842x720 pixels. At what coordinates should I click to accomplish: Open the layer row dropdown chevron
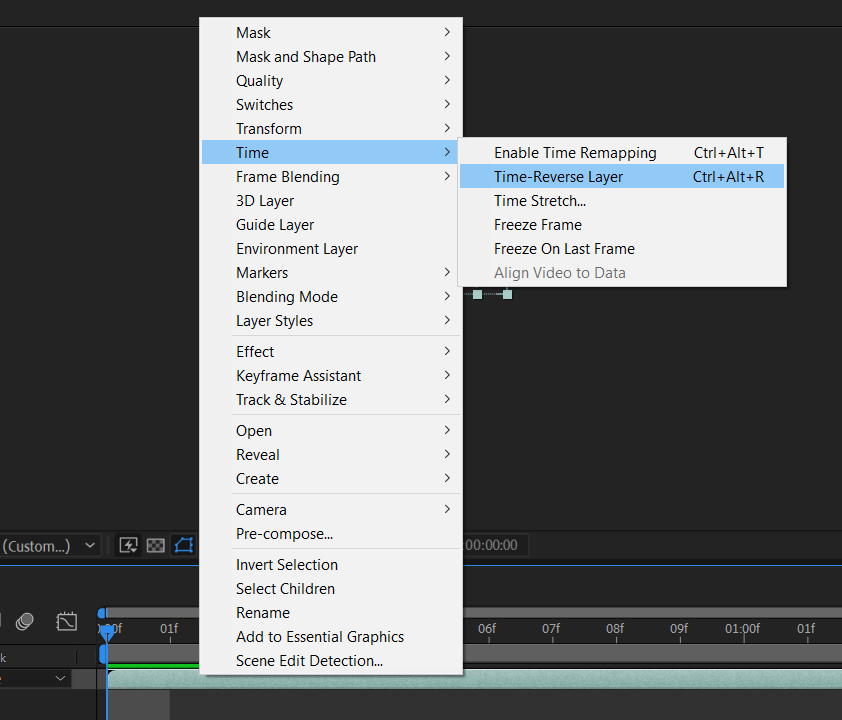pyautogui.click(x=60, y=678)
